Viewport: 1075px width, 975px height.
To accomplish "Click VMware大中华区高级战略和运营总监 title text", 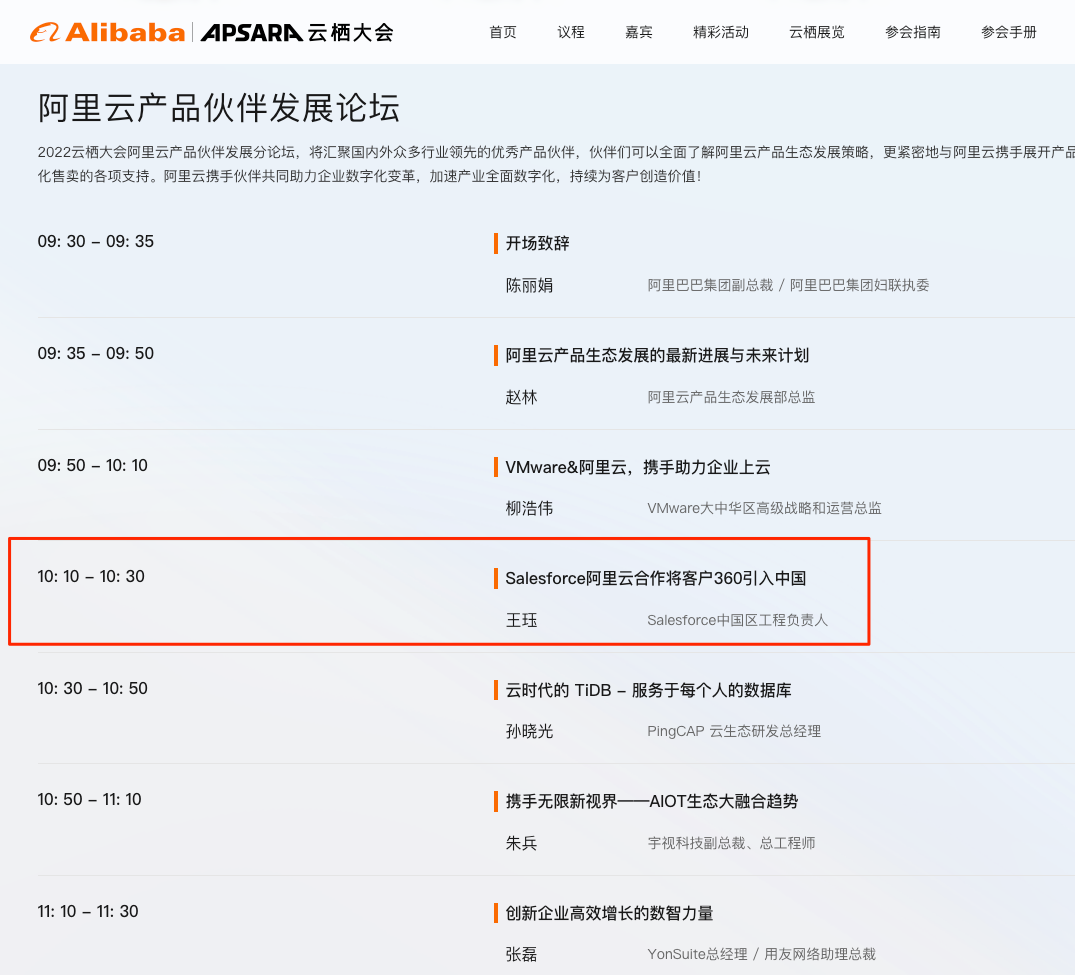I will [764, 508].
